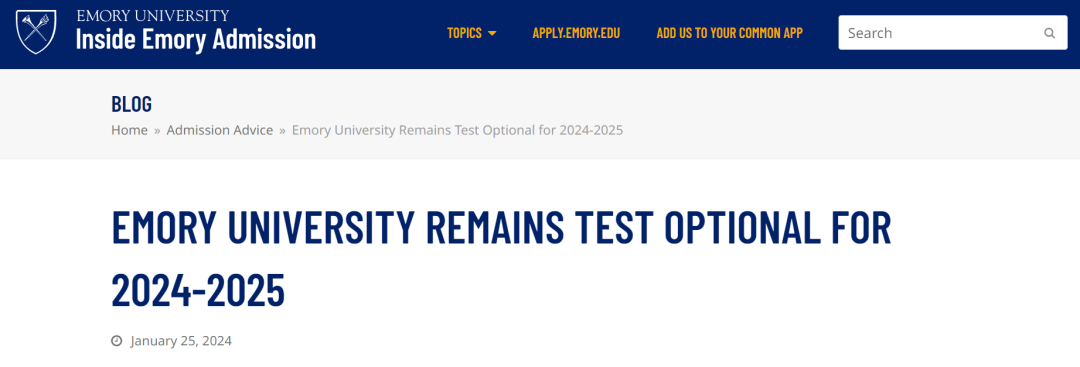Expand the Topics dropdown caret
1080x367 pixels.
point(492,33)
